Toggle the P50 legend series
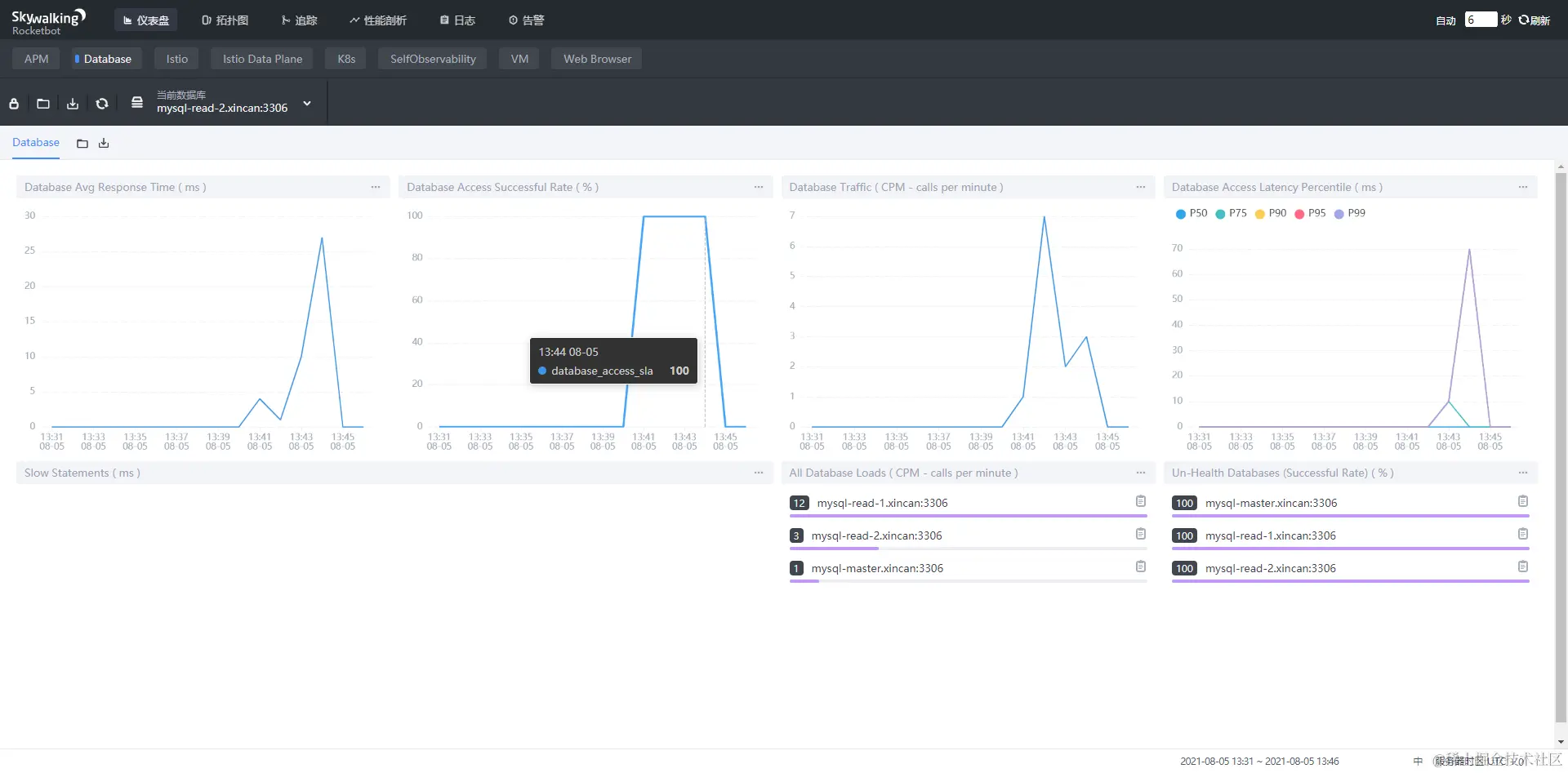This screenshot has height=773, width=1568. pyautogui.click(x=1192, y=213)
